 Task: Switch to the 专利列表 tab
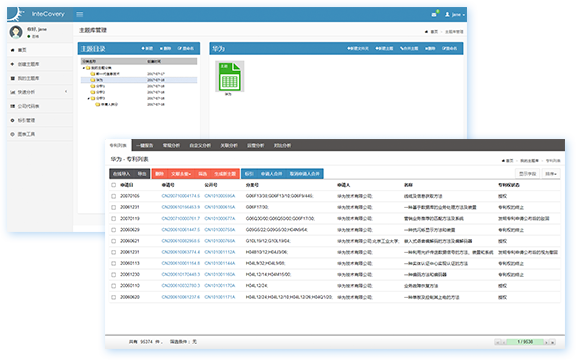[118, 145]
